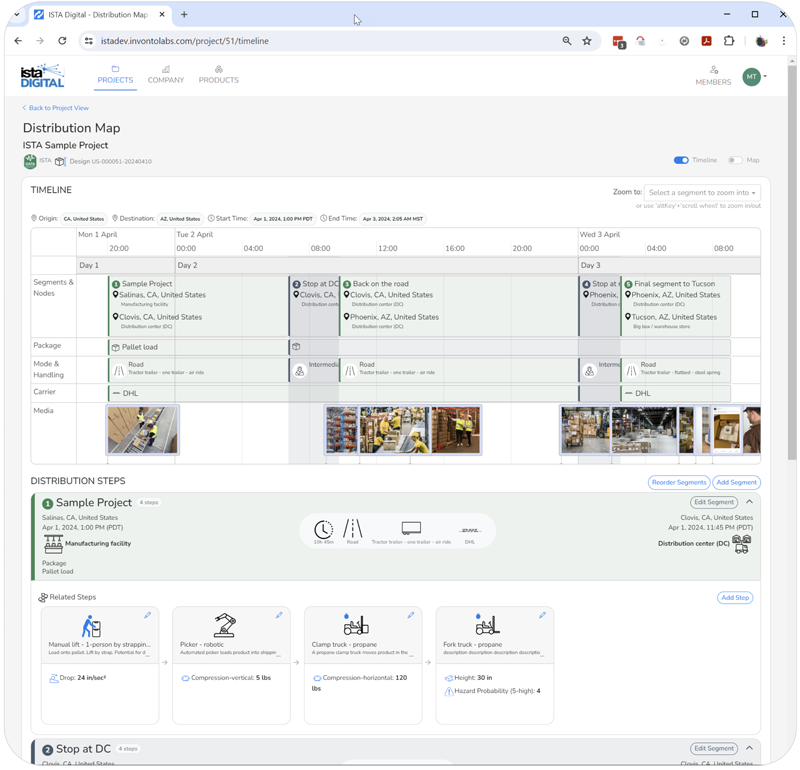Click the ISTA Digital logo
The width and height of the screenshot is (800, 770).
tap(42, 76)
